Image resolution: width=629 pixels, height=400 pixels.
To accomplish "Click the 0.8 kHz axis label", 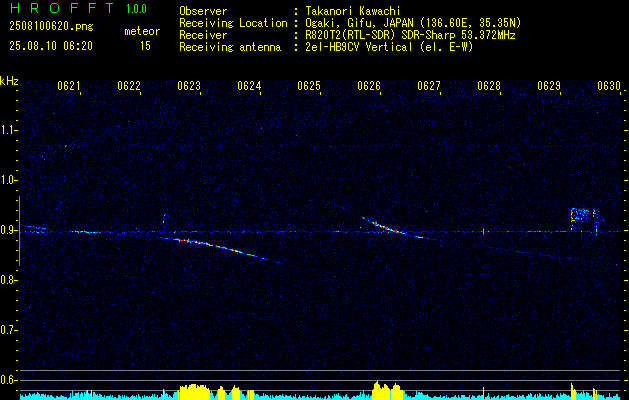I will point(7,280).
